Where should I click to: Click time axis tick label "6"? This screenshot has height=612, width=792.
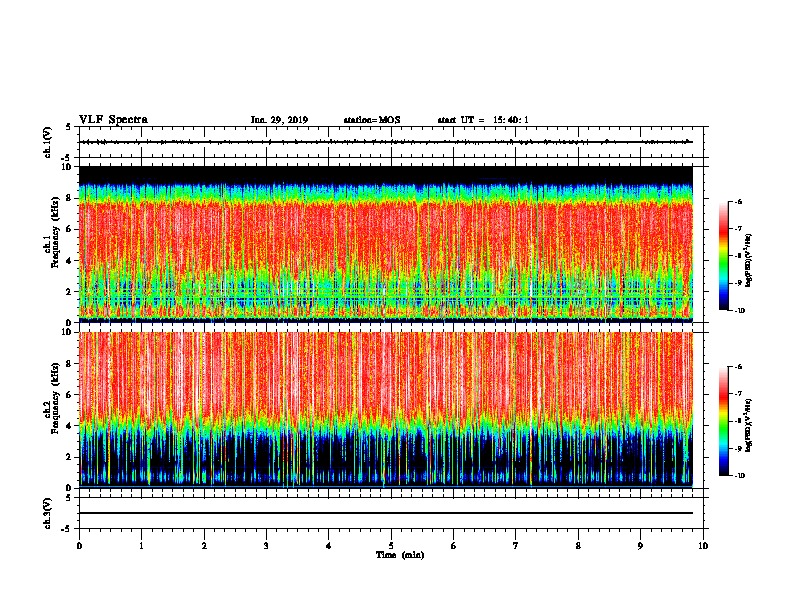454,546
